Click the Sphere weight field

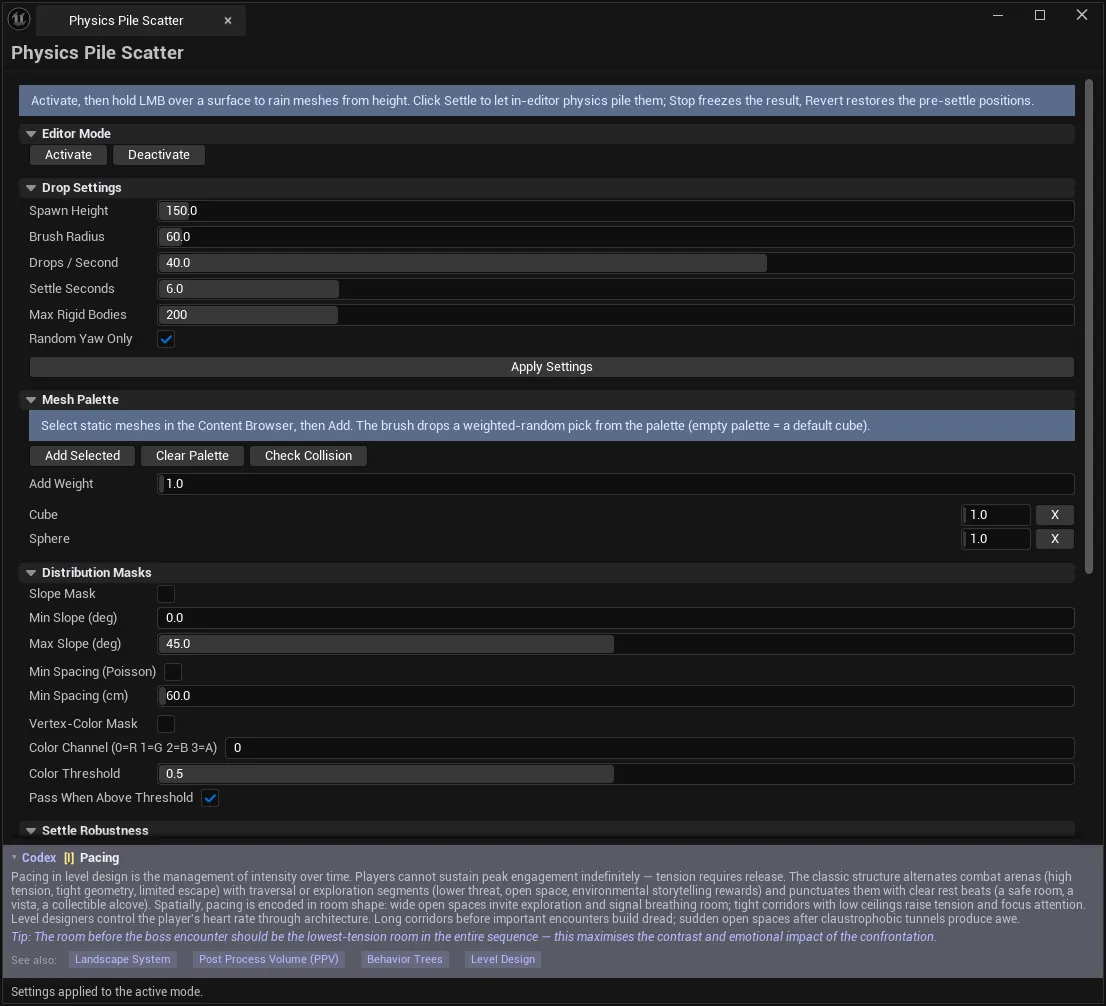click(996, 539)
